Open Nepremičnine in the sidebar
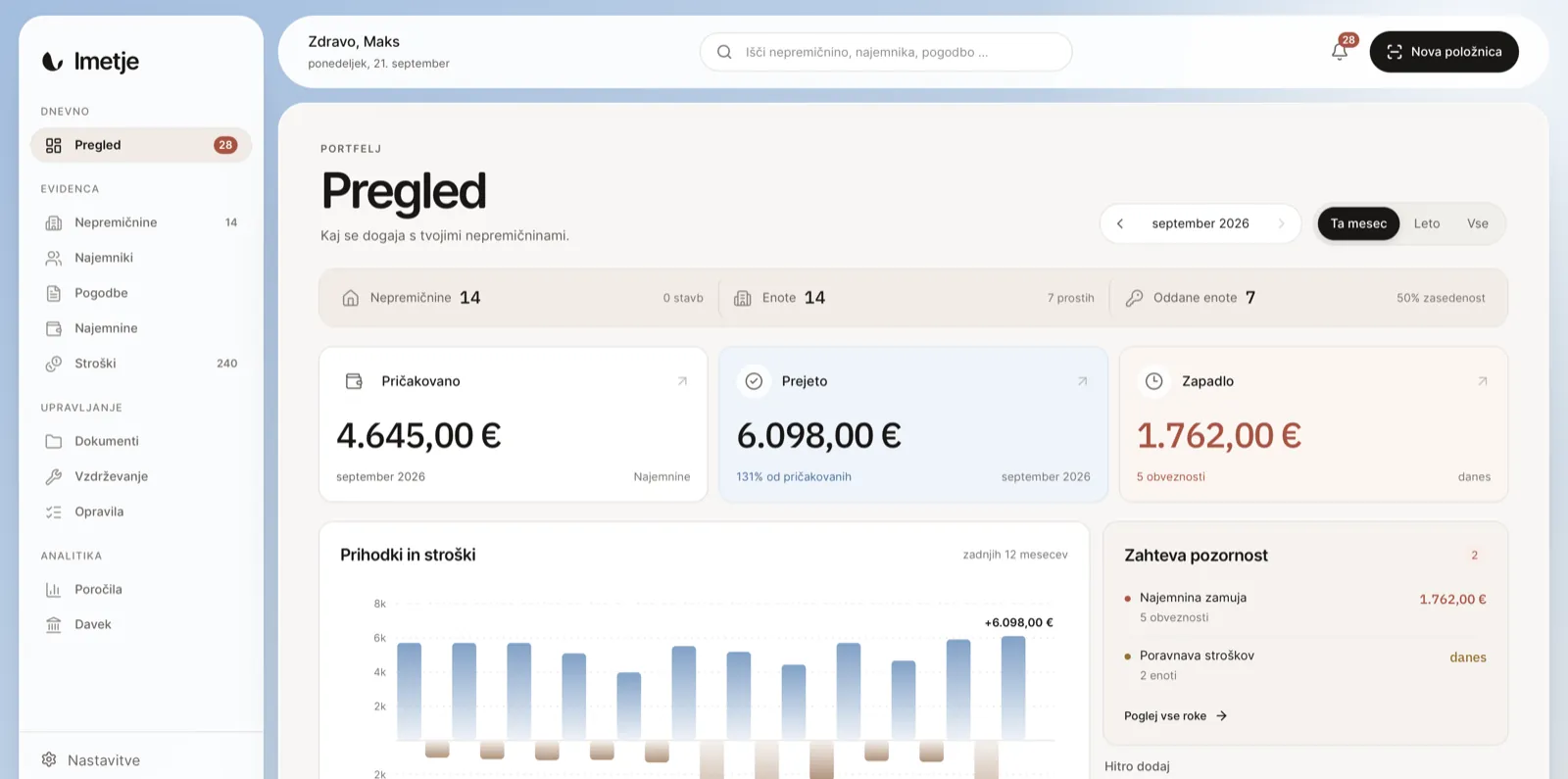The image size is (1568, 779). click(x=141, y=222)
